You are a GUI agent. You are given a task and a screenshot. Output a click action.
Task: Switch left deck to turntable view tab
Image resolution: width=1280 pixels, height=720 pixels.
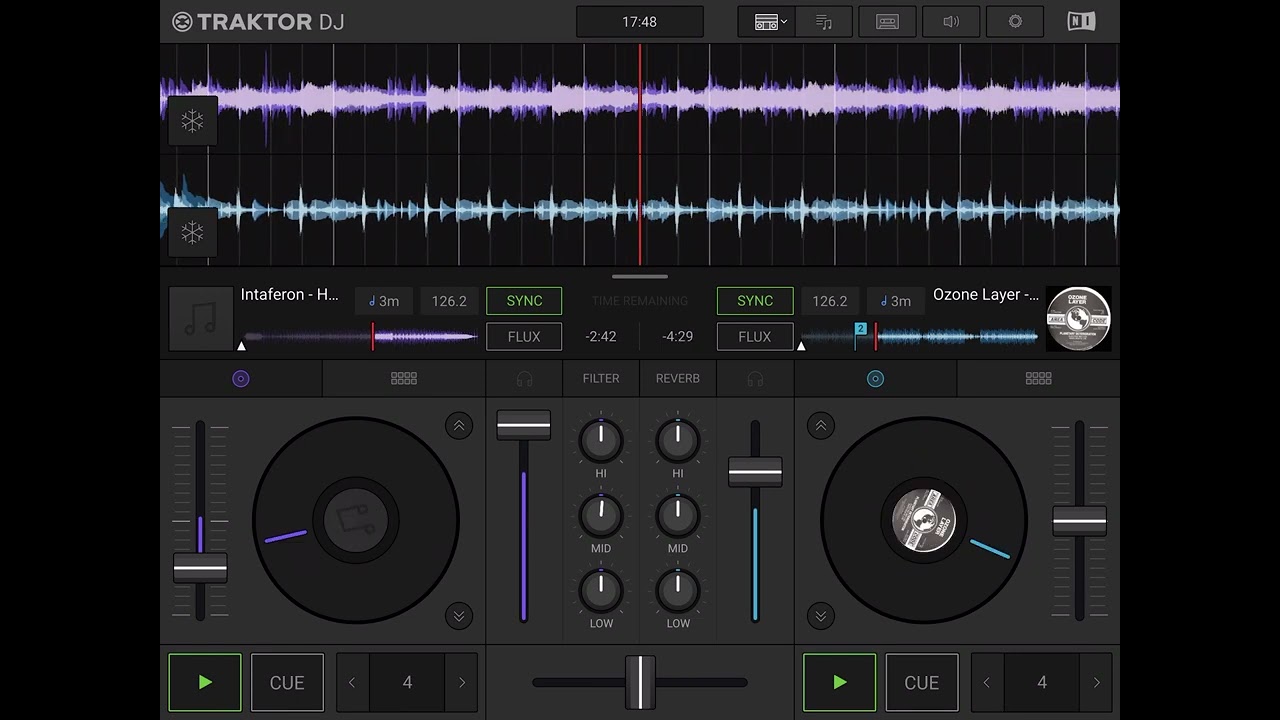[241, 379]
